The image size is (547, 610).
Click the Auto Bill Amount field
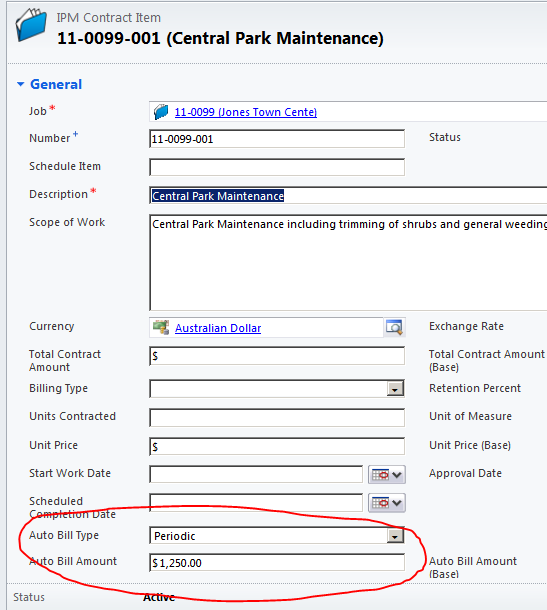pos(277,563)
